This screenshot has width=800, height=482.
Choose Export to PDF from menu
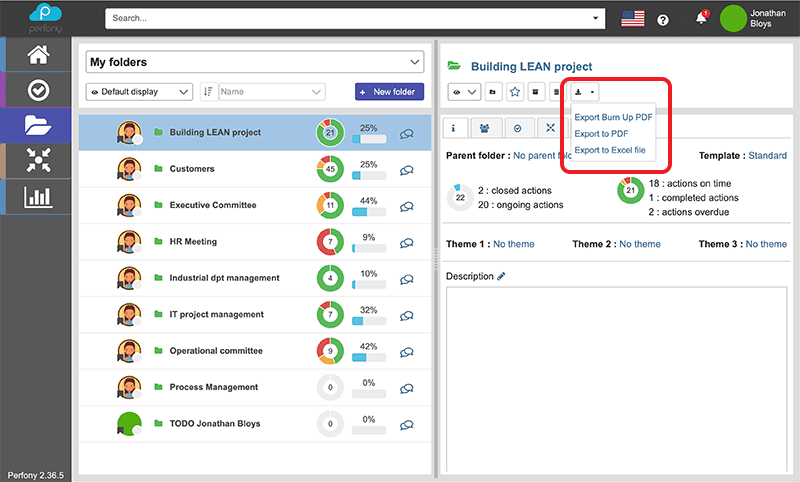coord(601,133)
